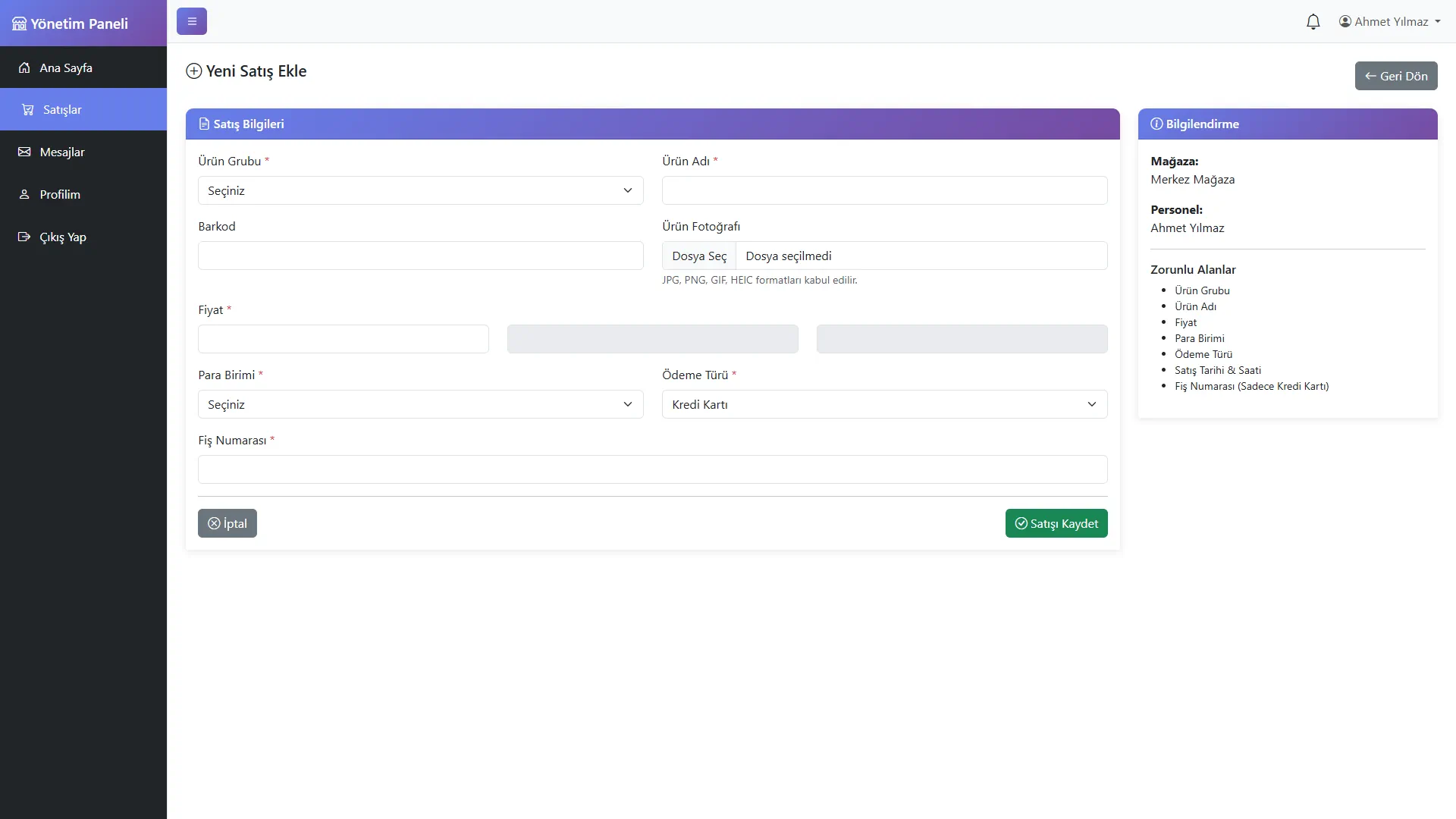Viewport: 1456px width, 819px height.
Task: Click the 'Ürün Fotoğrafı' label
Action: click(701, 226)
